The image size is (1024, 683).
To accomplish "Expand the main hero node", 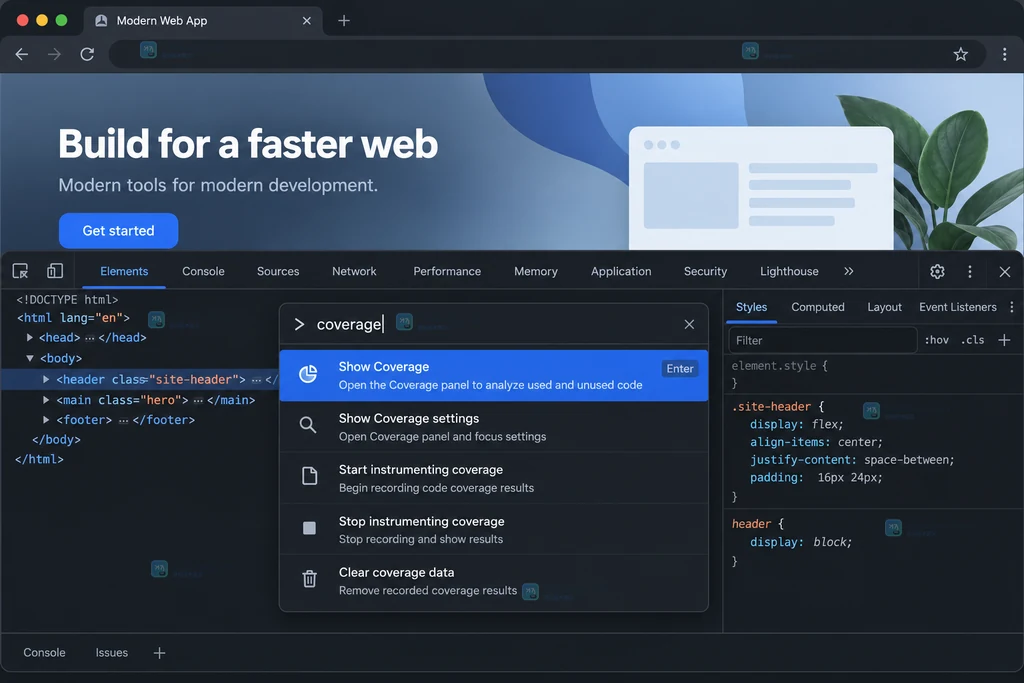I will tap(46, 400).
